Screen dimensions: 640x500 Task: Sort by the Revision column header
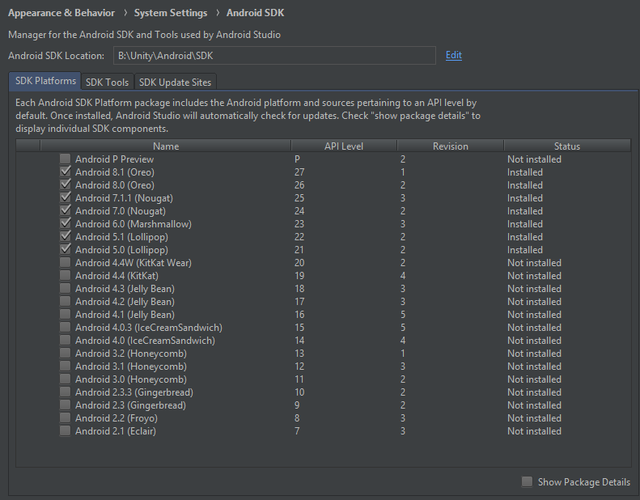(x=450, y=146)
